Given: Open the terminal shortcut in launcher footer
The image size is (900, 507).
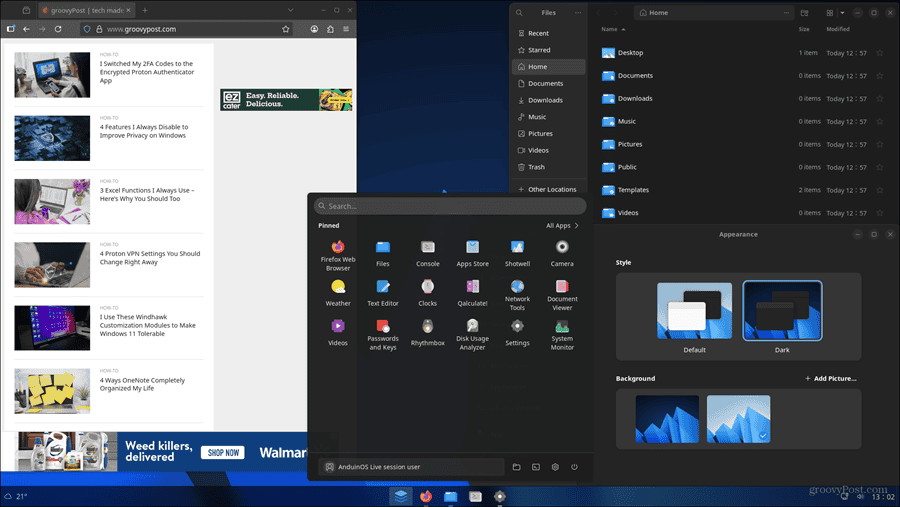Looking at the screenshot, I should (536, 467).
